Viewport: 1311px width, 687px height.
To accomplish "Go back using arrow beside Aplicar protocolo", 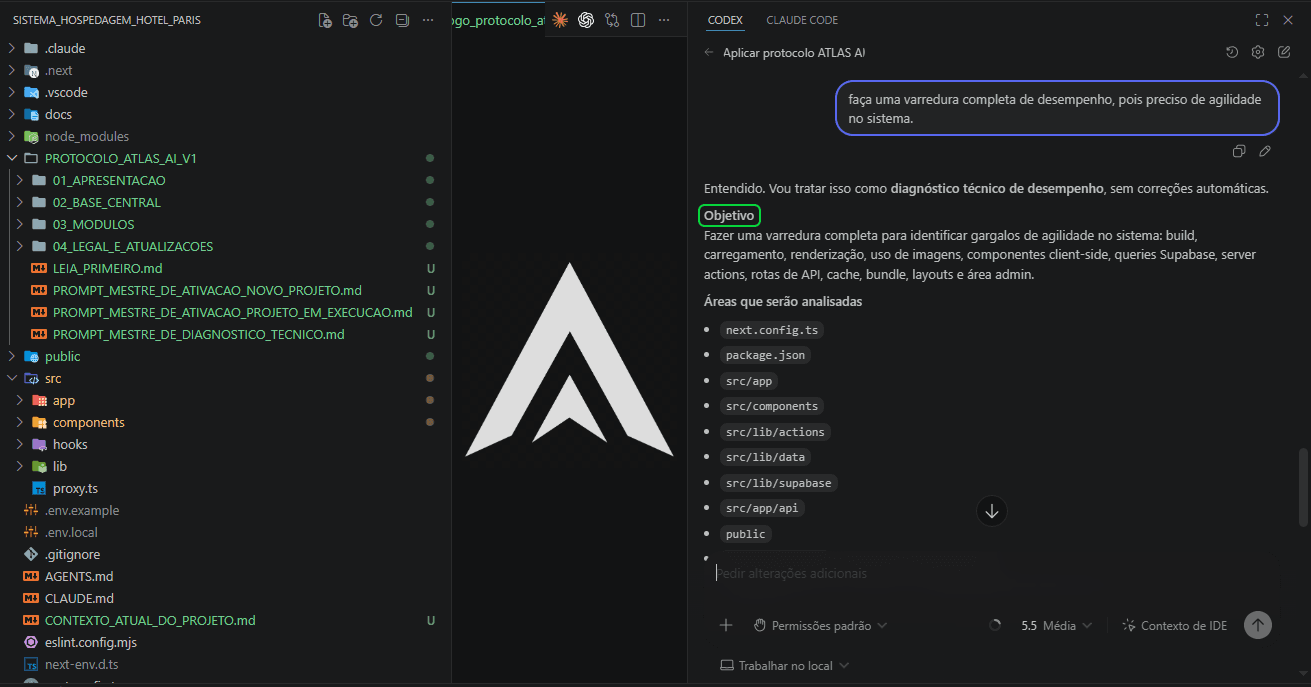I will tap(709, 52).
